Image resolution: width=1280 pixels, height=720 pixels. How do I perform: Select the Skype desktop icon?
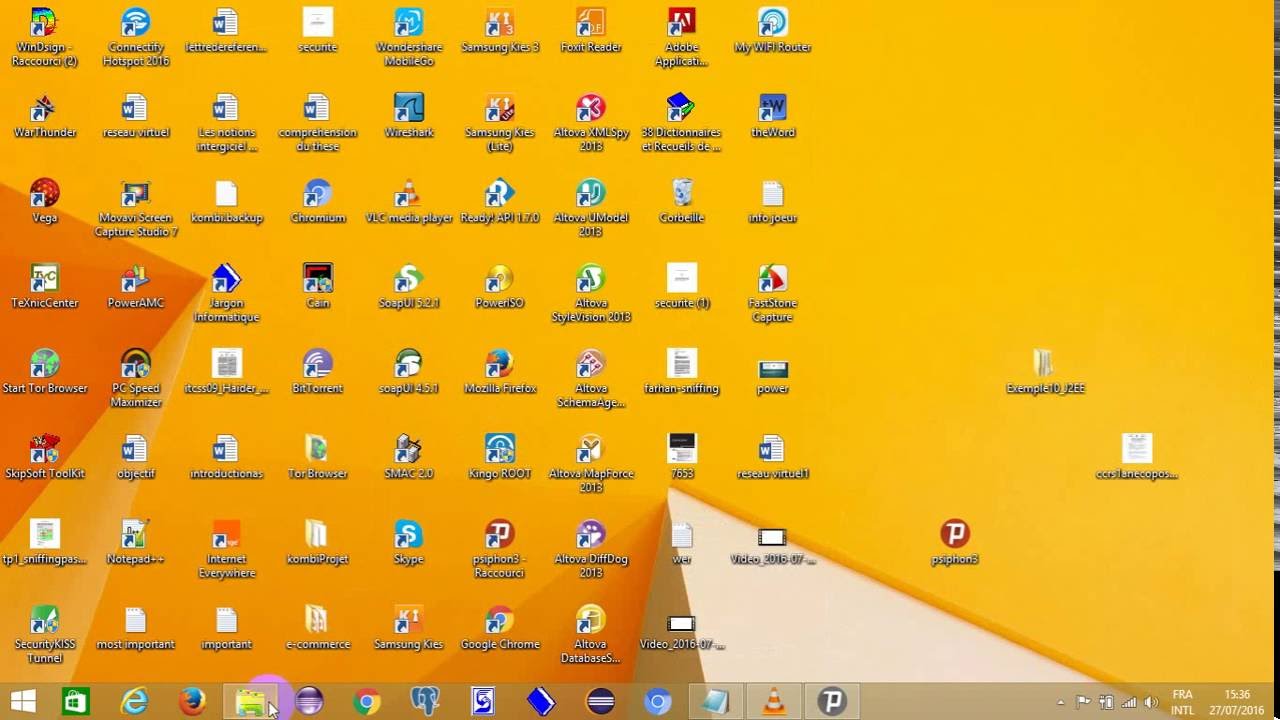pos(408,541)
